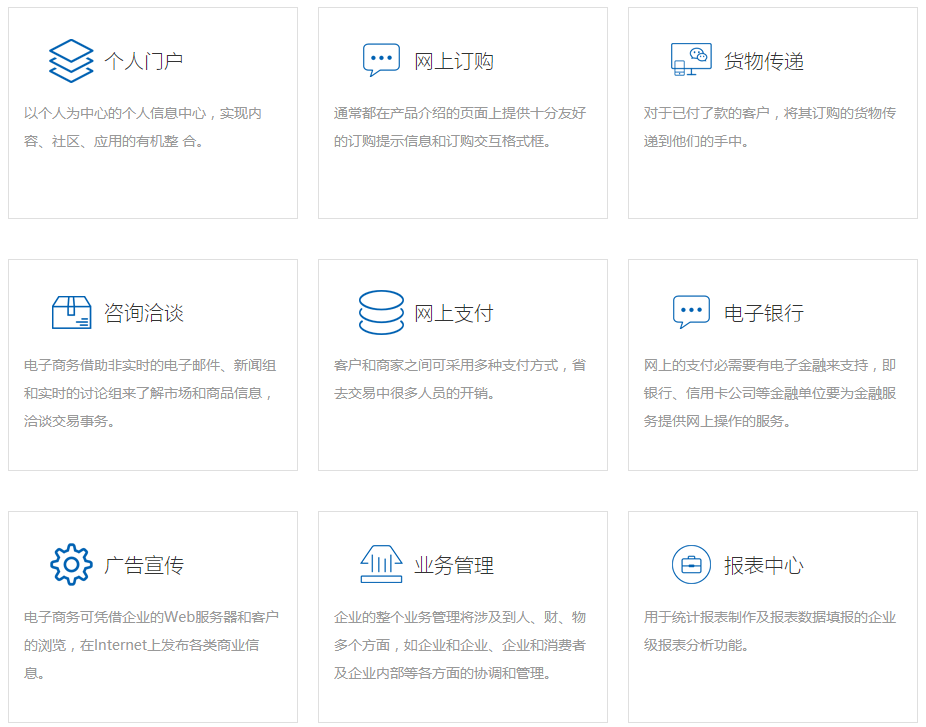Open the 报表中心 heading
926x727 pixels.
[764, 566]
